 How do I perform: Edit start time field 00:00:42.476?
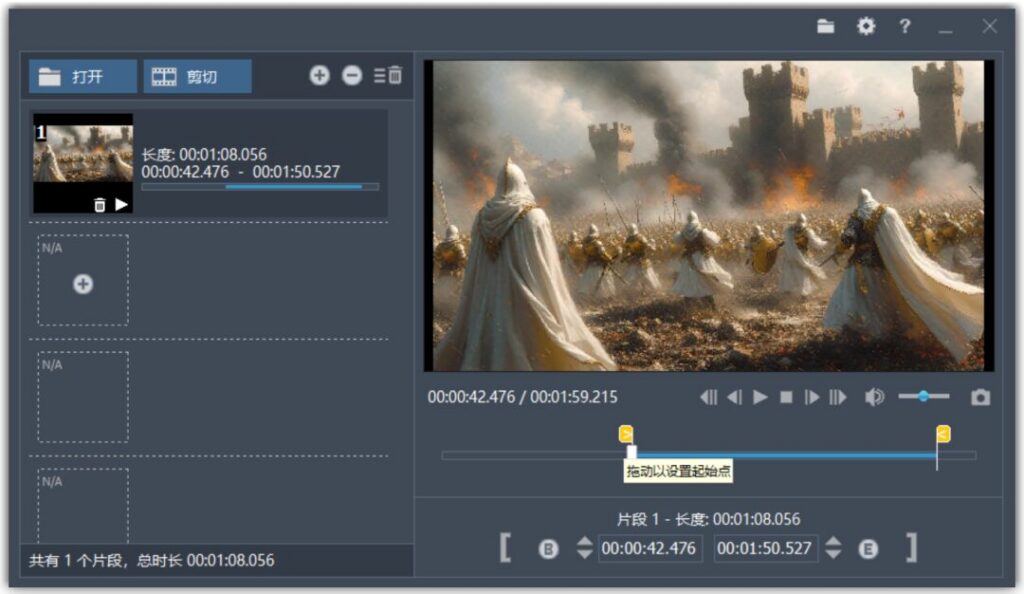(649, 548)
